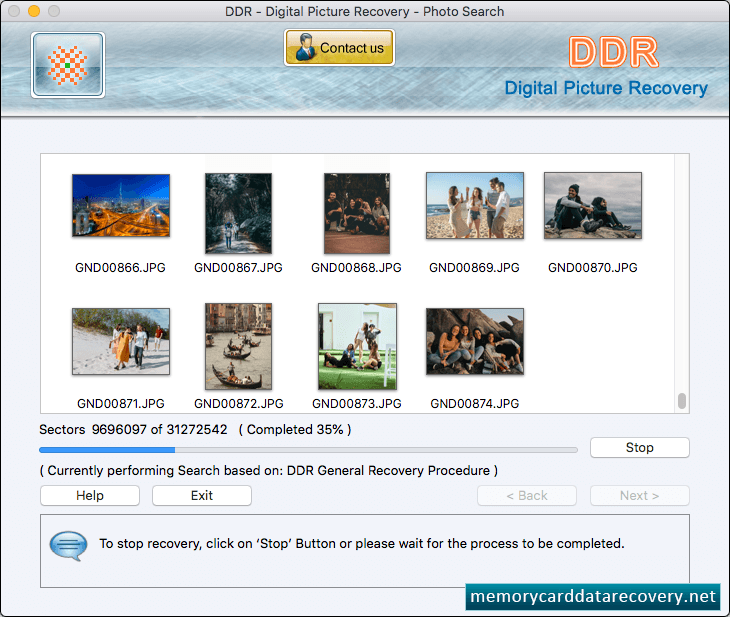Click the disabled Back button
This screenshot has width=730, height=617.
coord(527,495)
